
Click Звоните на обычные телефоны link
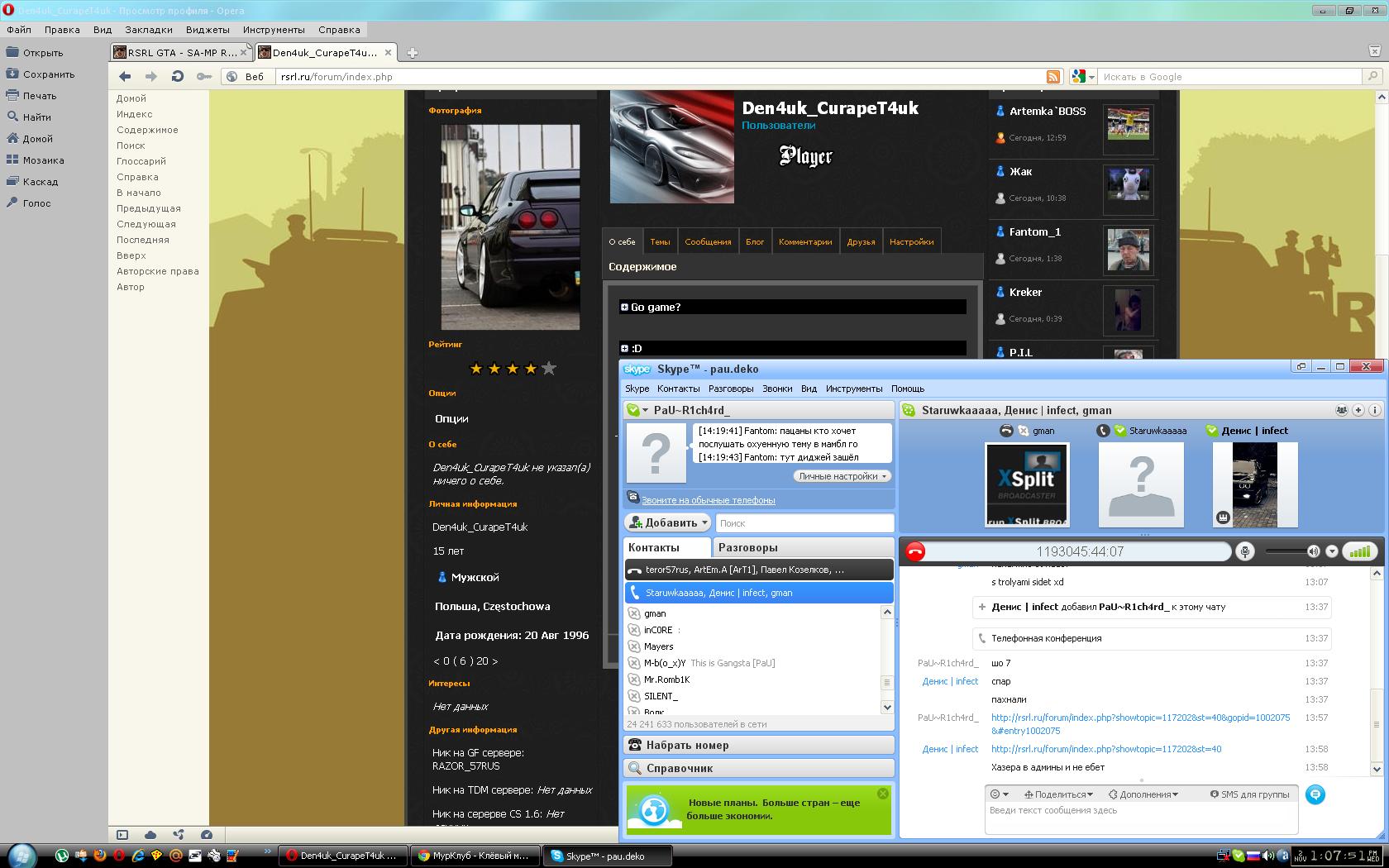(708, 500)
